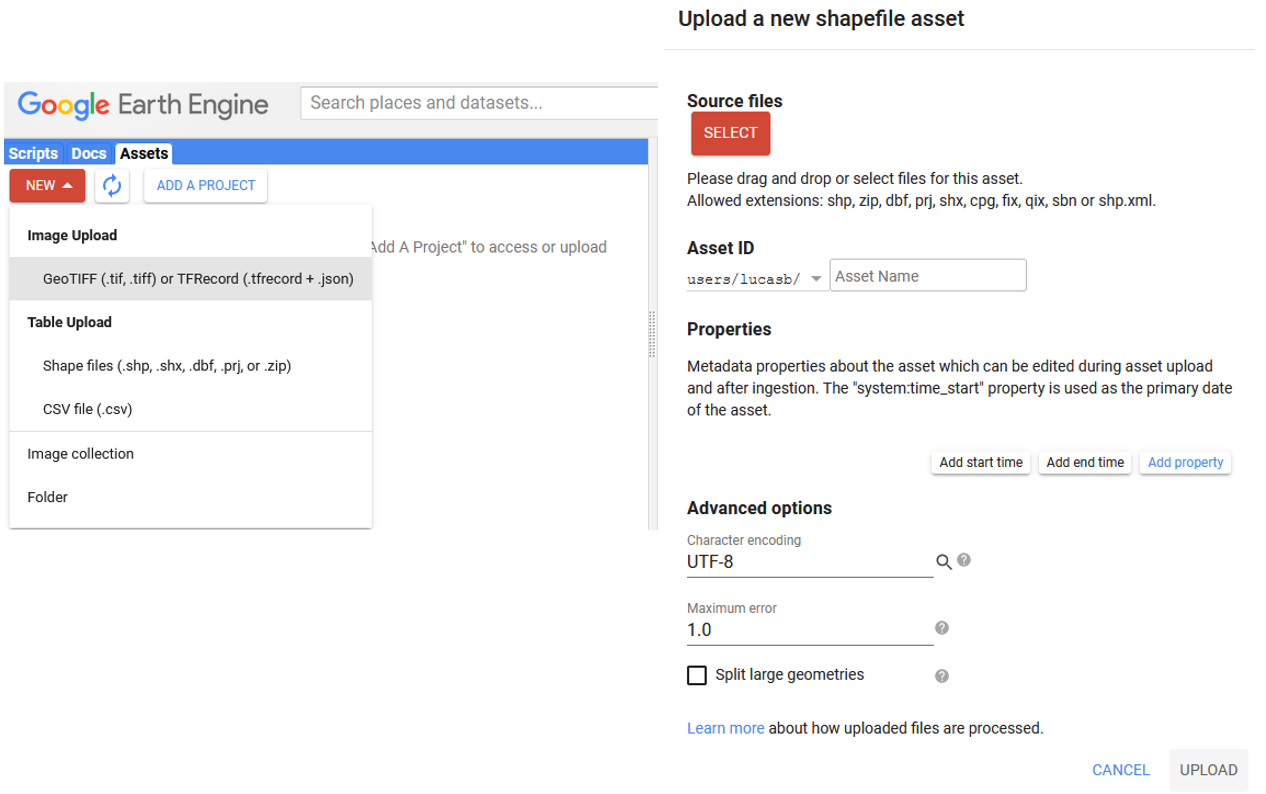The height and width of the screenshot is (794, 1266).
Task: Switch to the Scripts tab
Action: 33,153
